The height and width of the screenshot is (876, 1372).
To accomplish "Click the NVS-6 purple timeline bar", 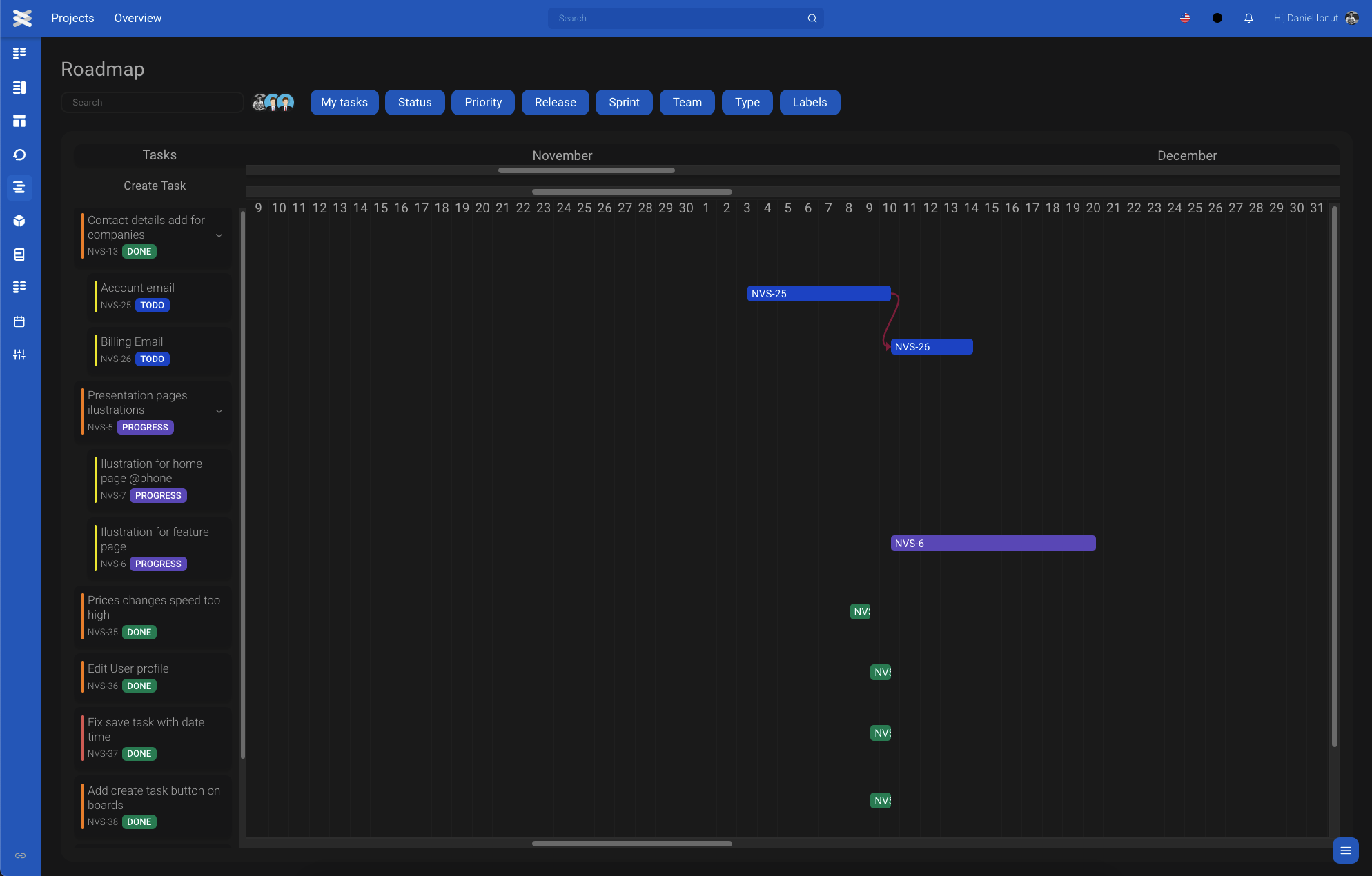I will pos(992,544).
